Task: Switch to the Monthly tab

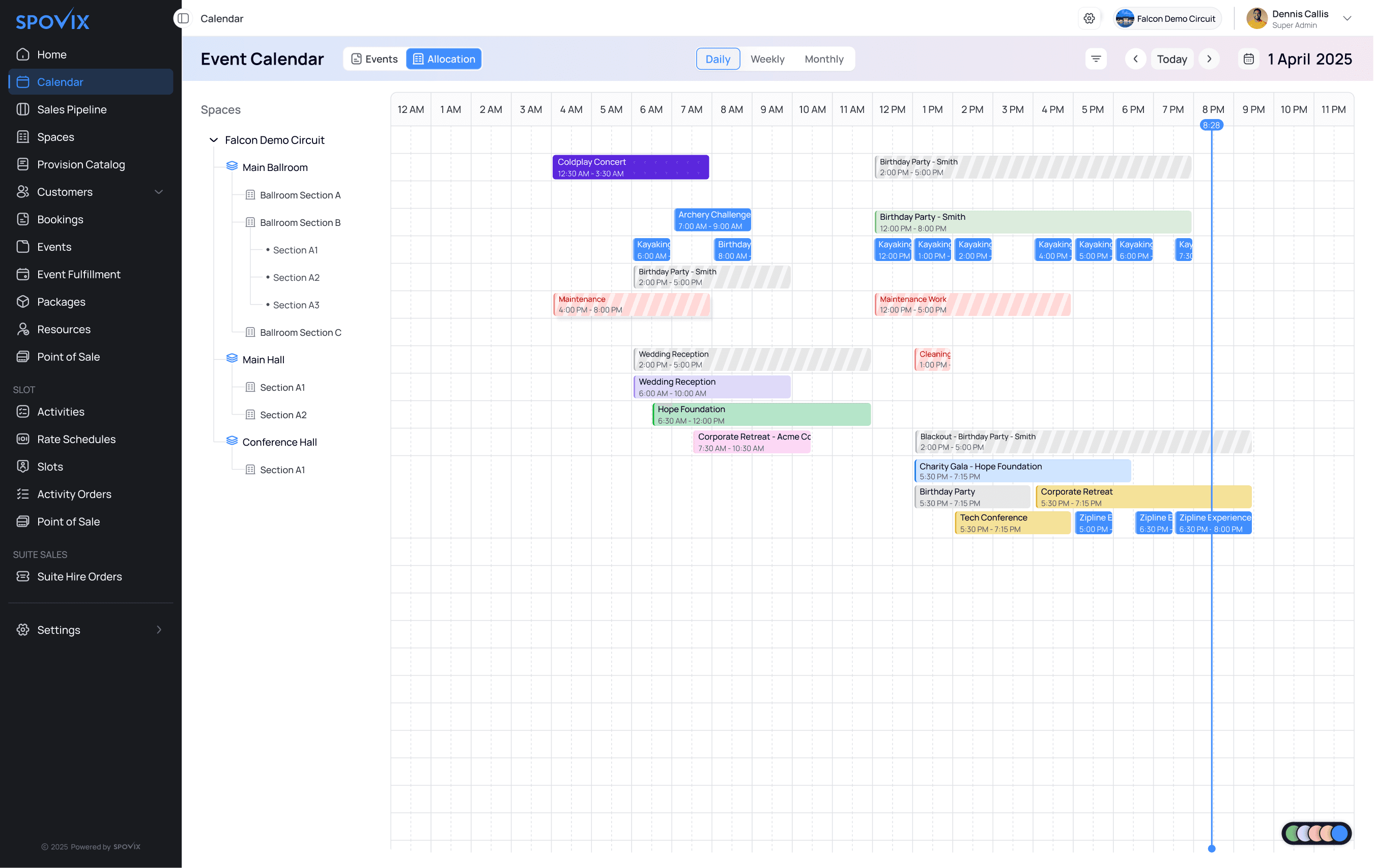Action: (824, 58)
